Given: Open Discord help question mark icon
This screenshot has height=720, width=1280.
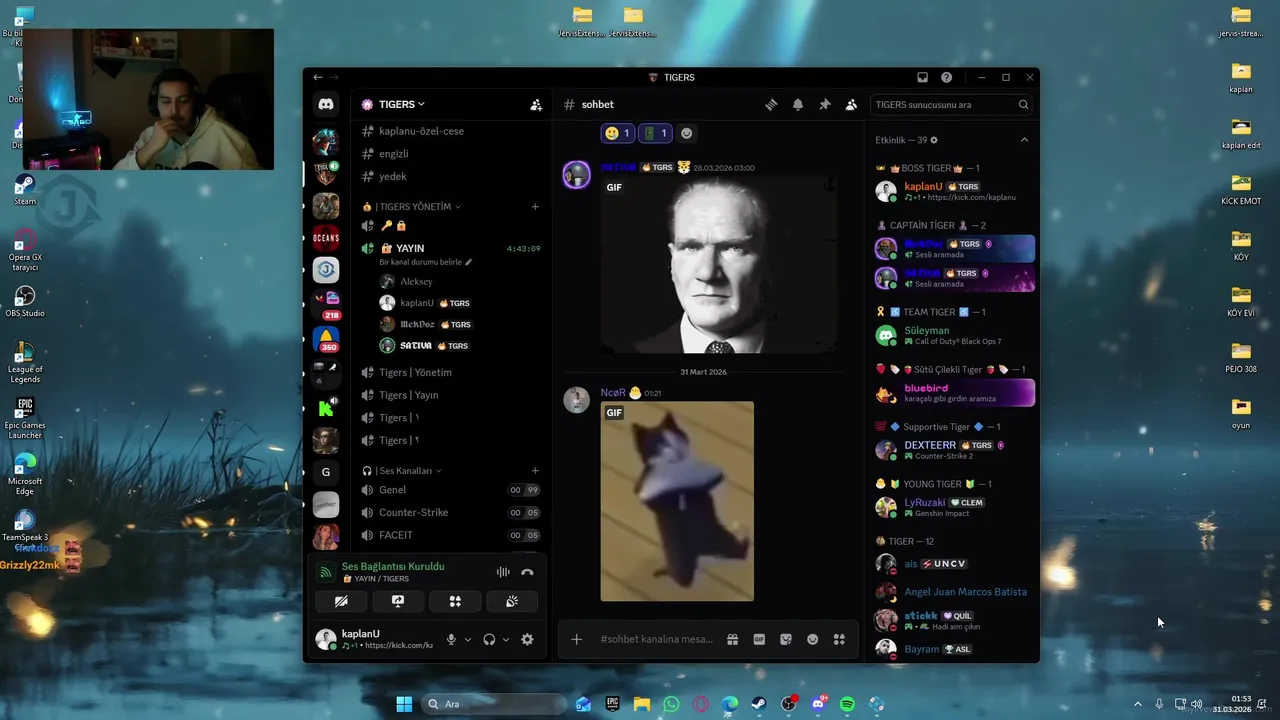Looking at the screenshot, I should tap(946, 77).
